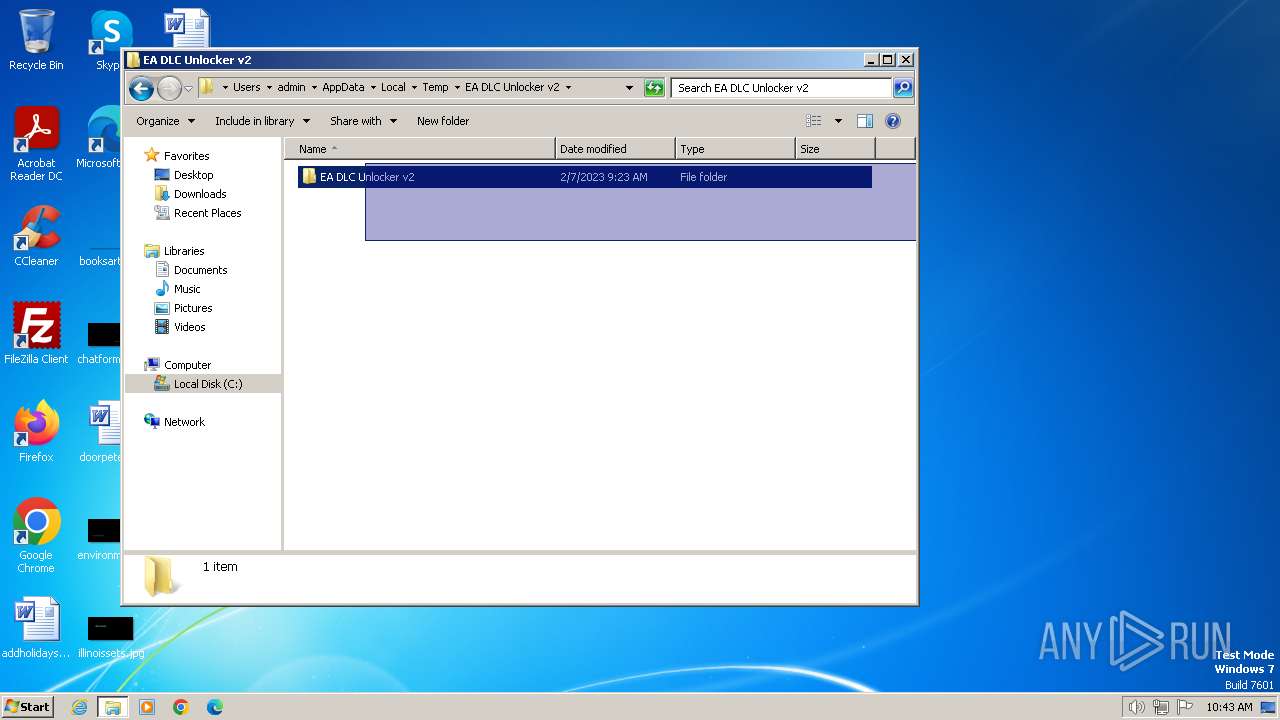Viewport: 1280px width, 720px height.
Task: Toggle the preview pane icon
Action: click(865, 121)
